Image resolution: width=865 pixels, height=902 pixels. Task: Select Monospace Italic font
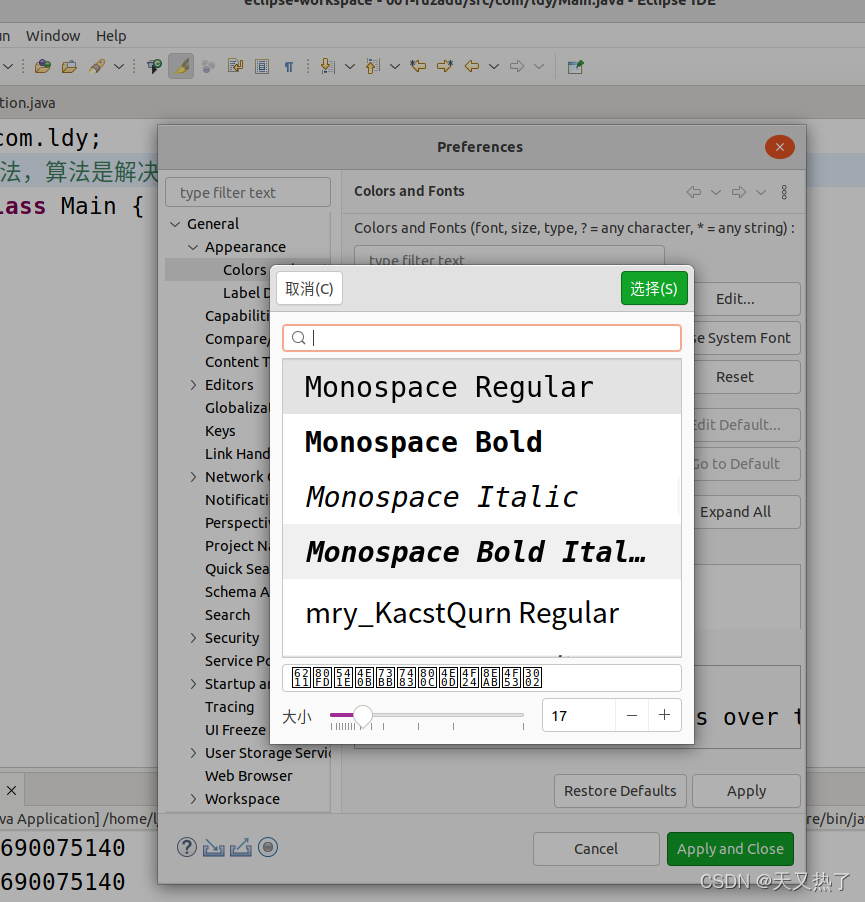[482, 496]
